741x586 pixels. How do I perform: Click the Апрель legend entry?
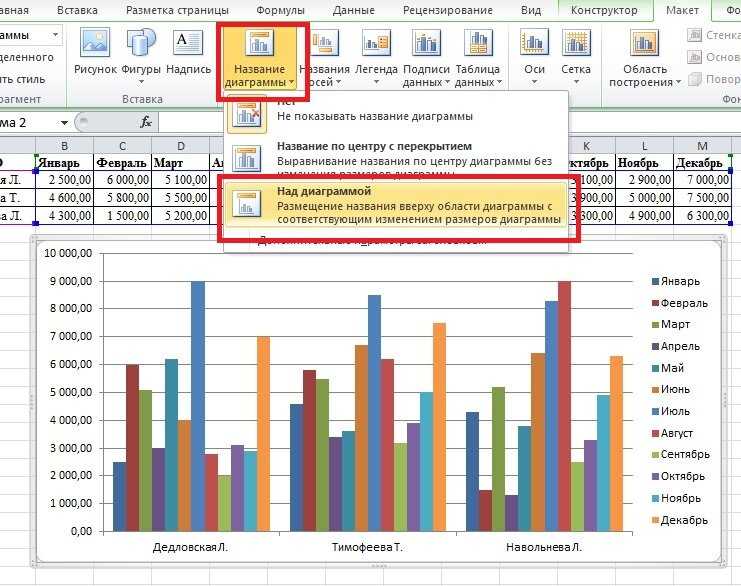[x=676, y=346]
